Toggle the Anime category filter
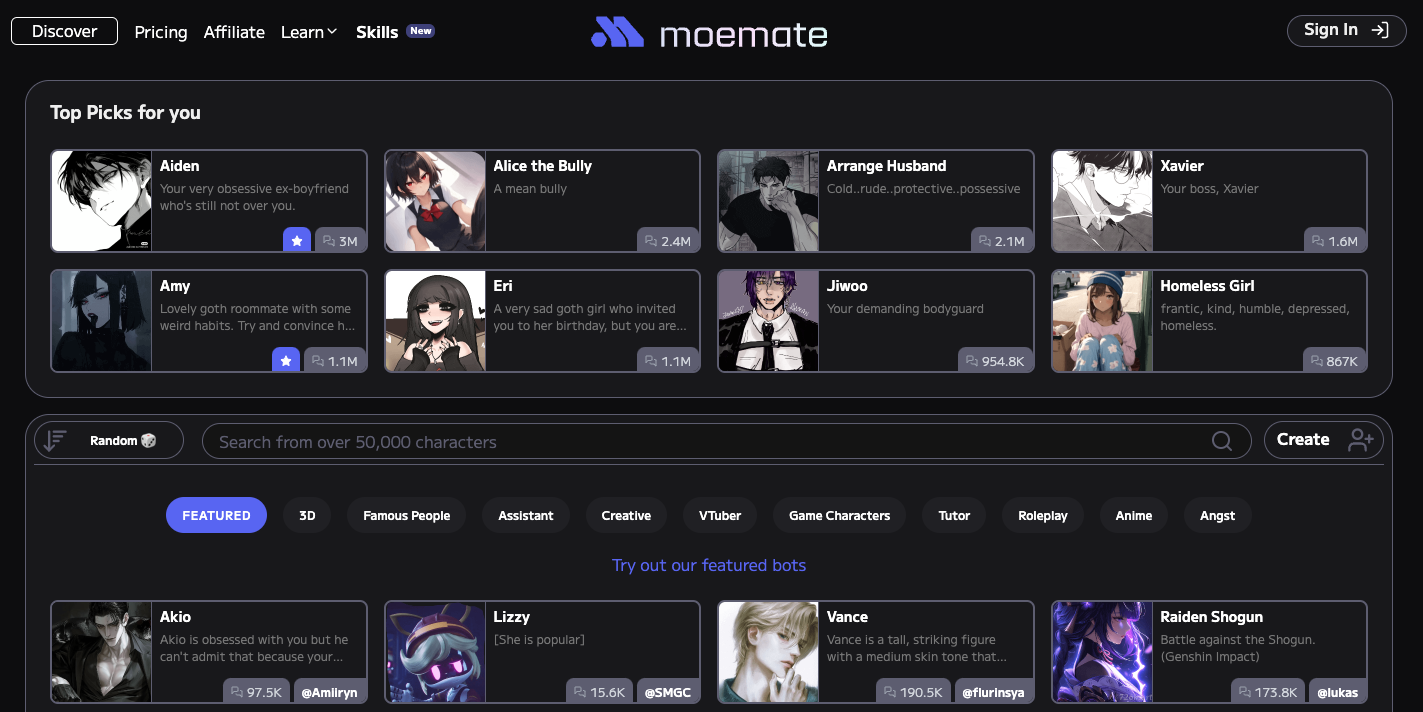The width and height of the screenshot is (1423, 712). point(1133,515)
